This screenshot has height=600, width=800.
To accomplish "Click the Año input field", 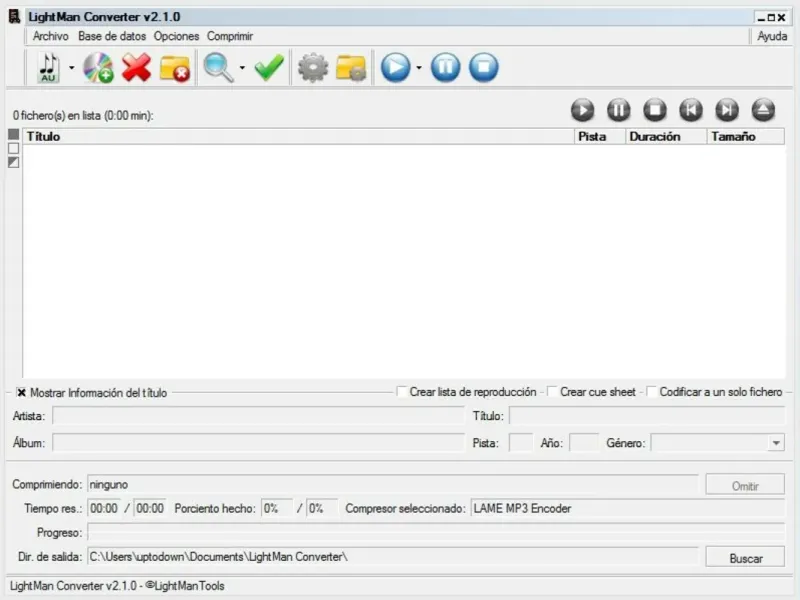I will pyautogui.click(x=584, y=442).
